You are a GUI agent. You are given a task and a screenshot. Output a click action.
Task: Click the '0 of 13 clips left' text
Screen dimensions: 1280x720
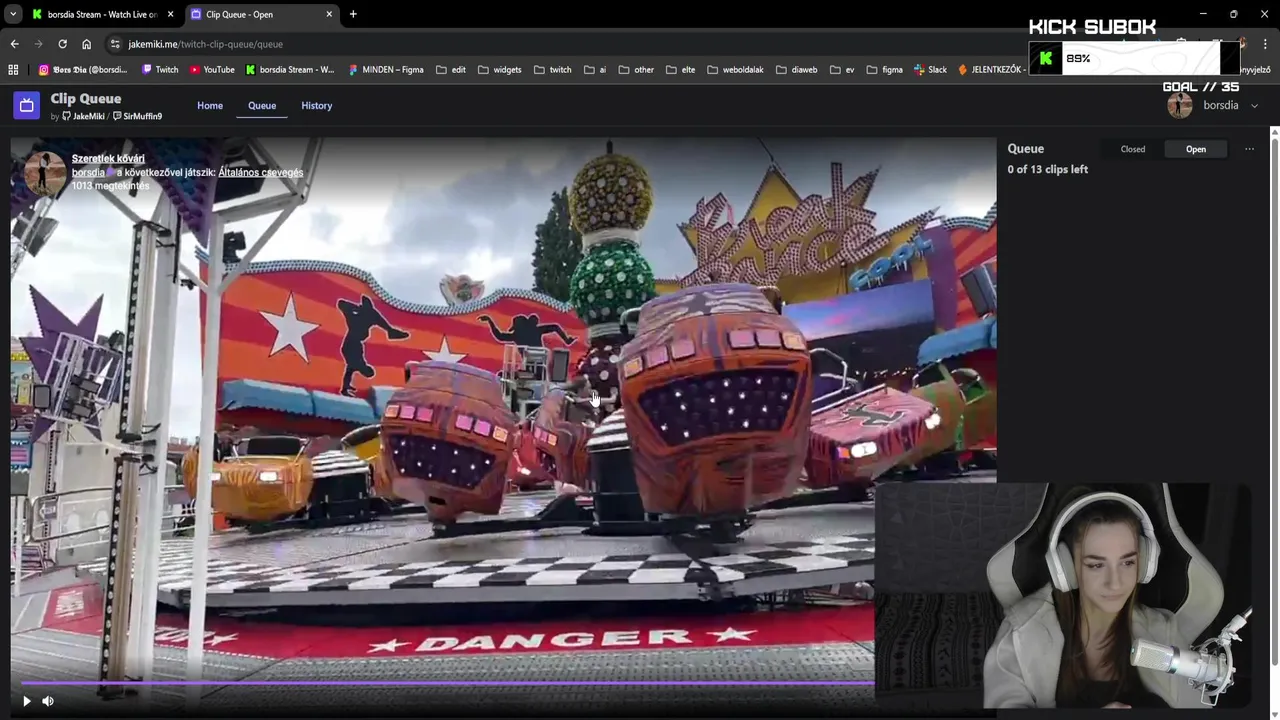[x=1048, y=170]
